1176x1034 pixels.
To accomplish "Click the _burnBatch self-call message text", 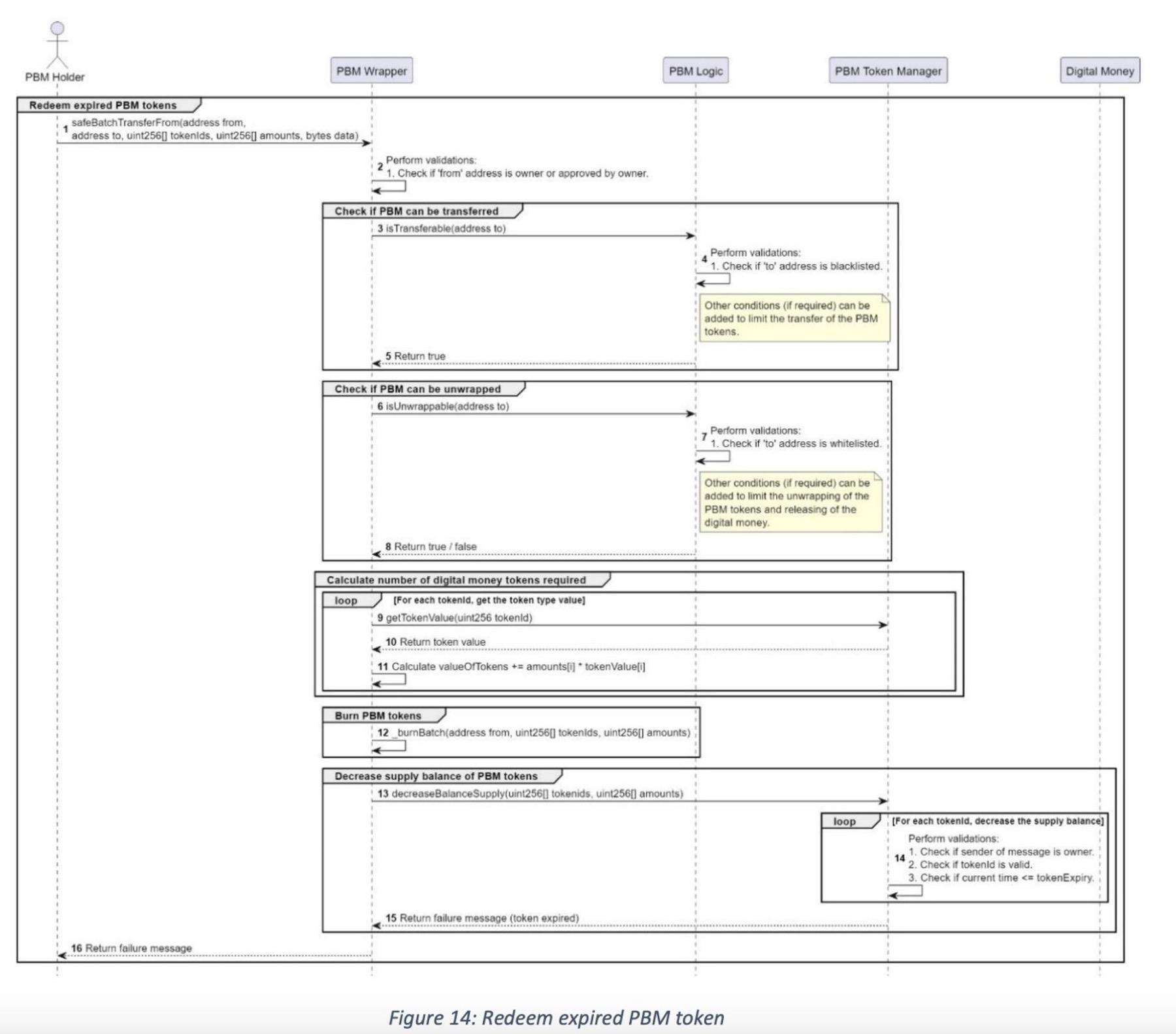I will coord(540,733).
